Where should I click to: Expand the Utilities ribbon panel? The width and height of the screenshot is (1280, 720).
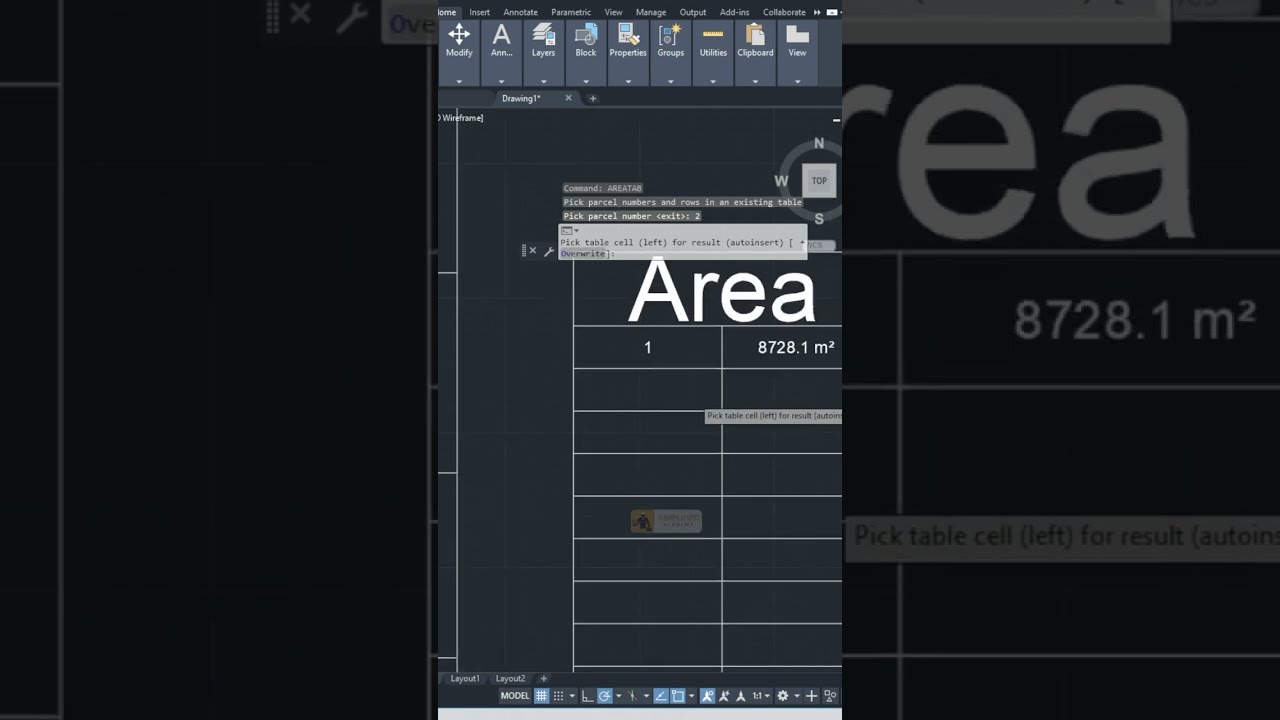pyautogui.click(x=713, y=81)
